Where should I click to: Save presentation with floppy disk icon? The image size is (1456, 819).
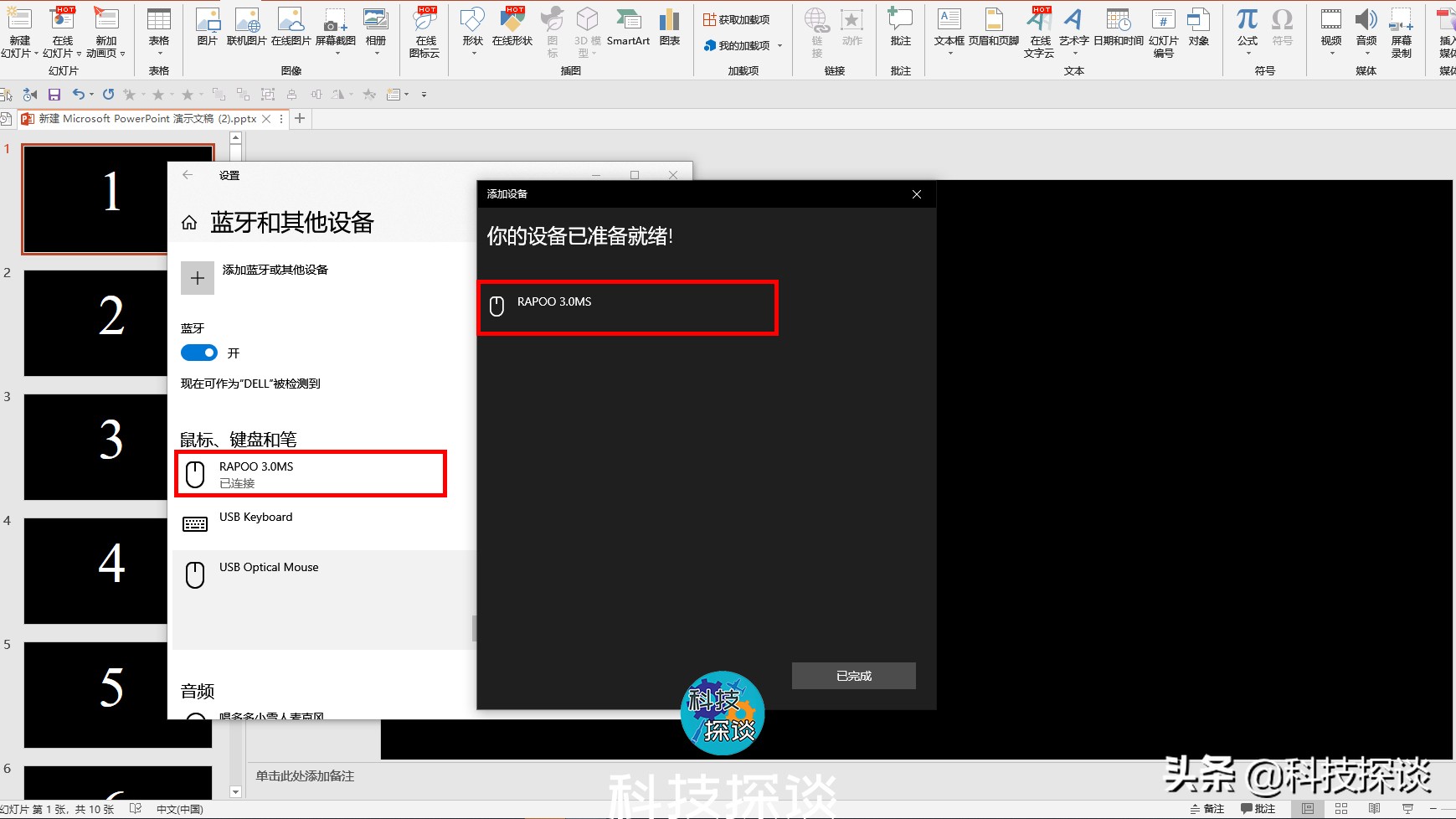click(54, 95)
